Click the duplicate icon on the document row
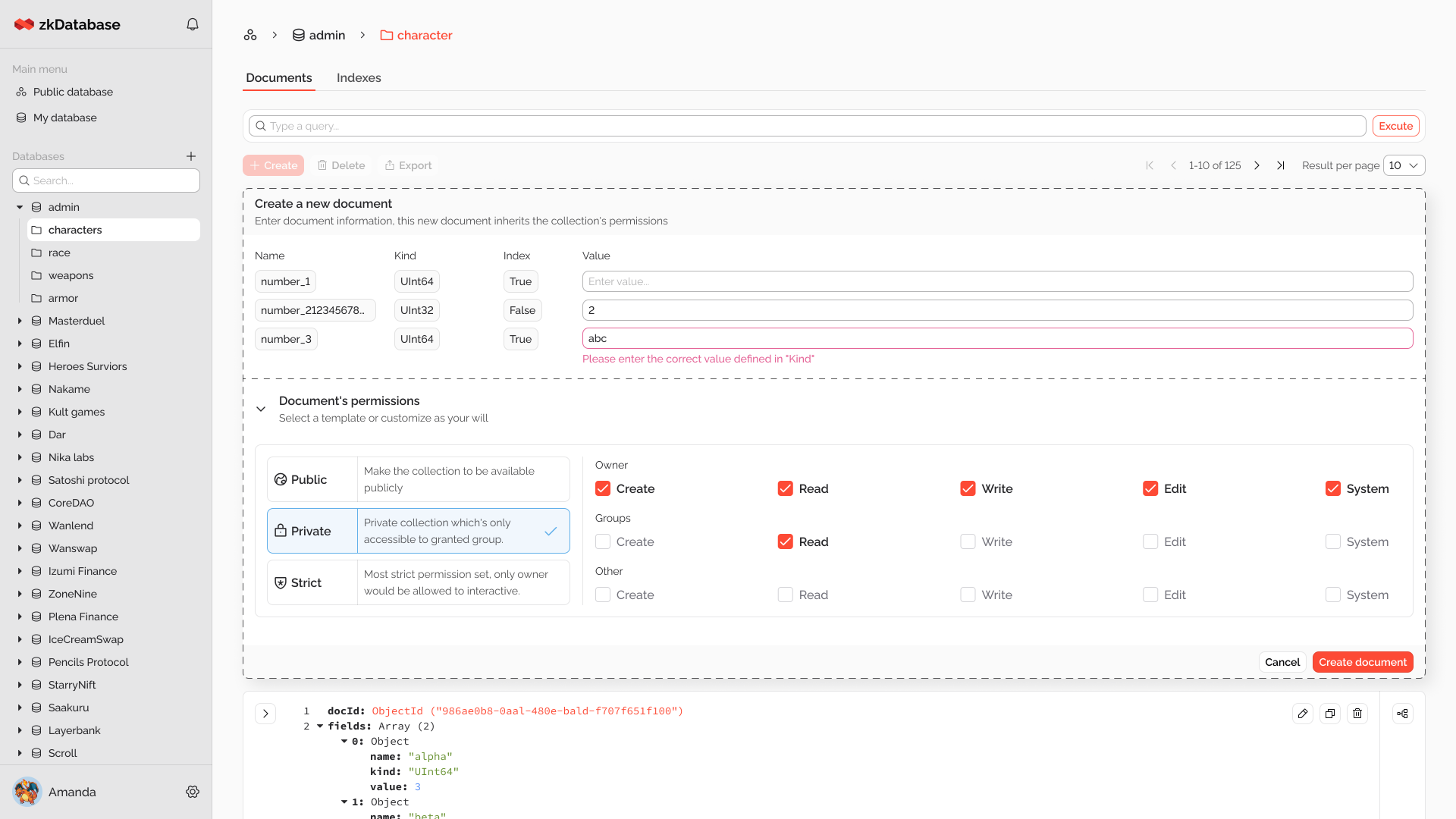 point(1330,713)
